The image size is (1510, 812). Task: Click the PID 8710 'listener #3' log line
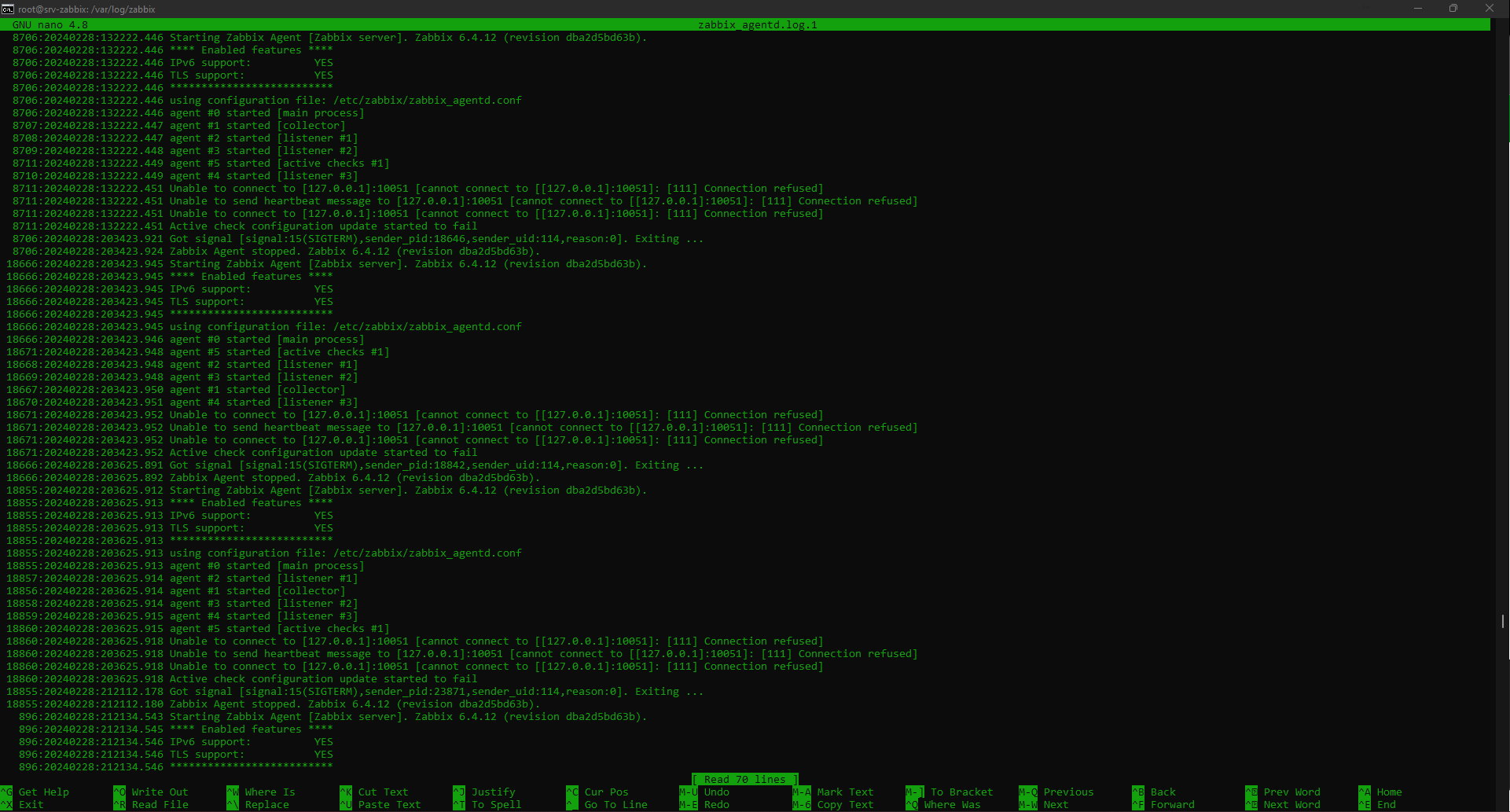[x=186, y=176]
